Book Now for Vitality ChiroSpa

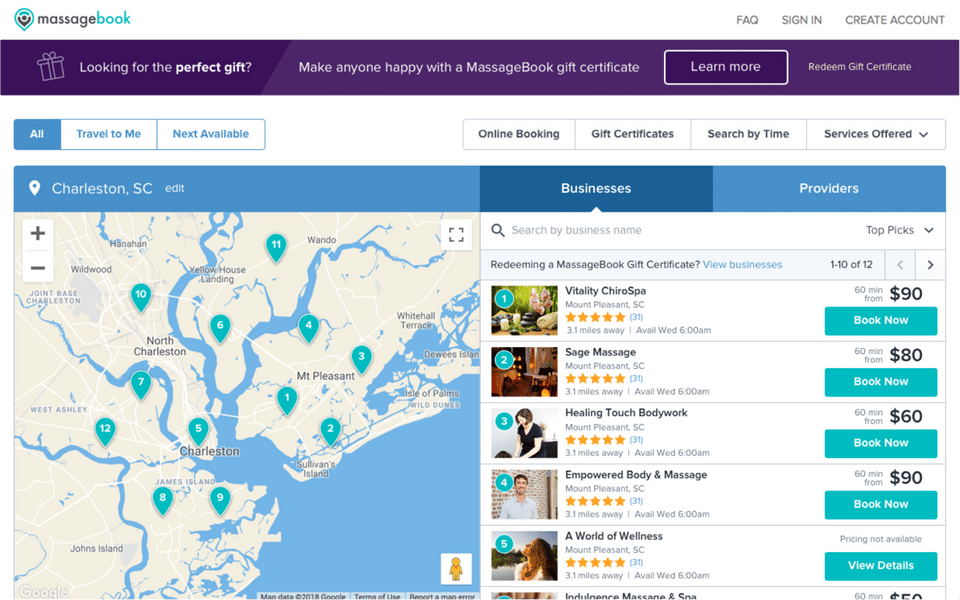click(880, 321)
